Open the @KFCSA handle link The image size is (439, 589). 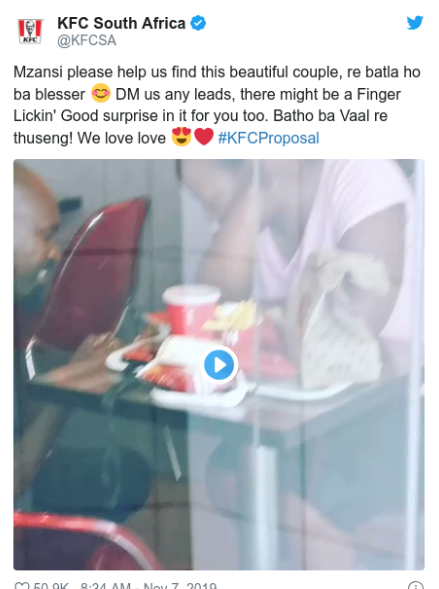coord(87,40)
